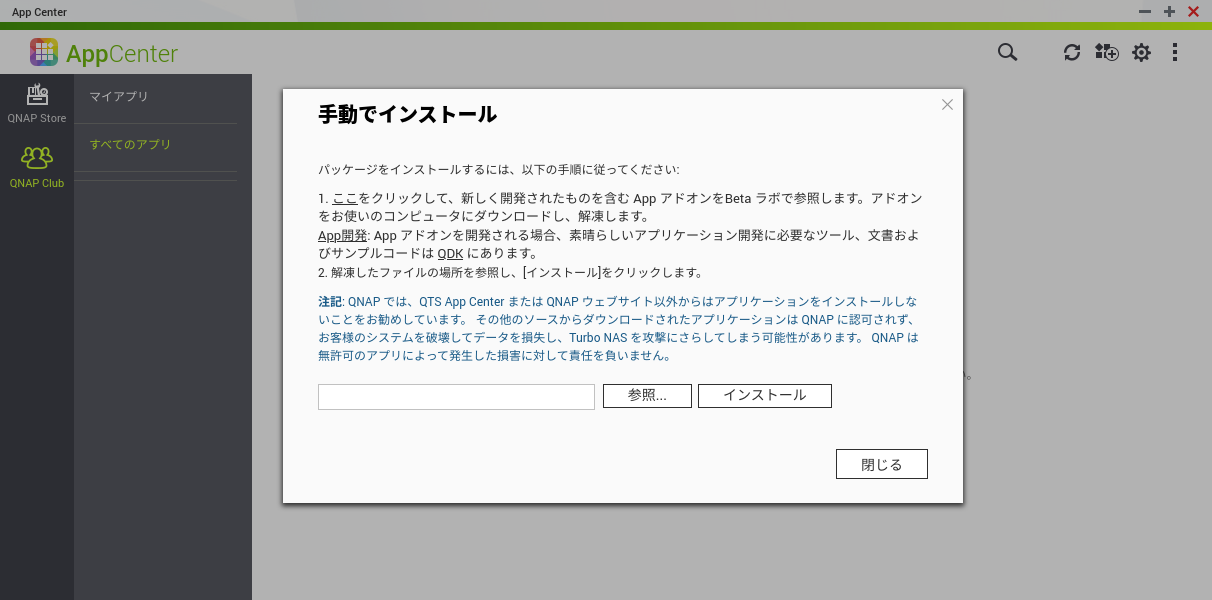
Task: Click the AppCenter logo icon
Action: [44, 52]
